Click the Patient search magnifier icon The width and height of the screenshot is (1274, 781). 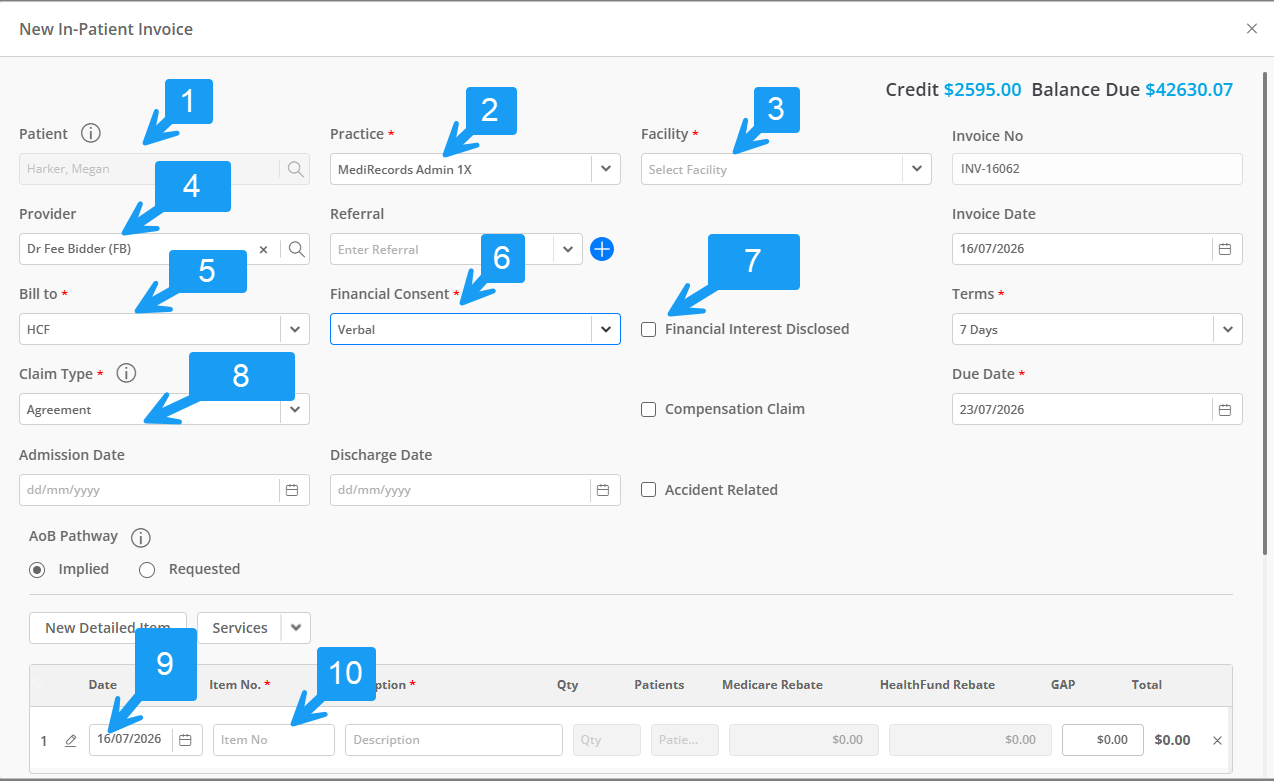(x=295, y=169)
